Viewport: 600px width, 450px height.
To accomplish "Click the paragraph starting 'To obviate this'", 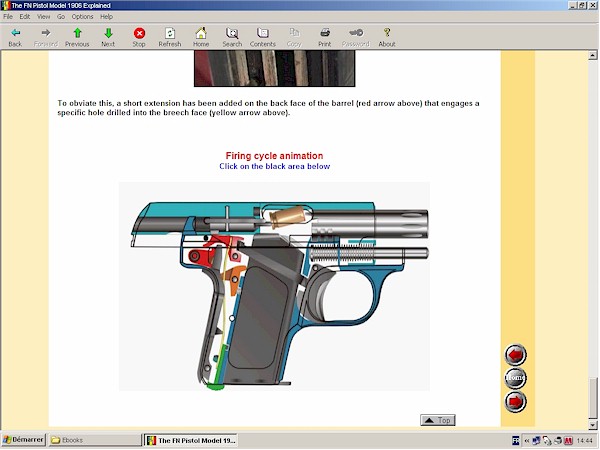I will [x=268, y=108].
